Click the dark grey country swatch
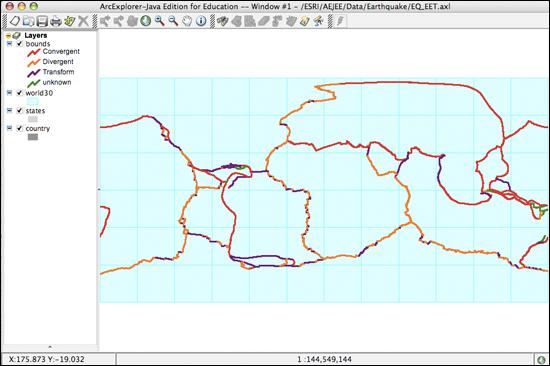Viewport: 550px width, 366px height. pos(33,137)
